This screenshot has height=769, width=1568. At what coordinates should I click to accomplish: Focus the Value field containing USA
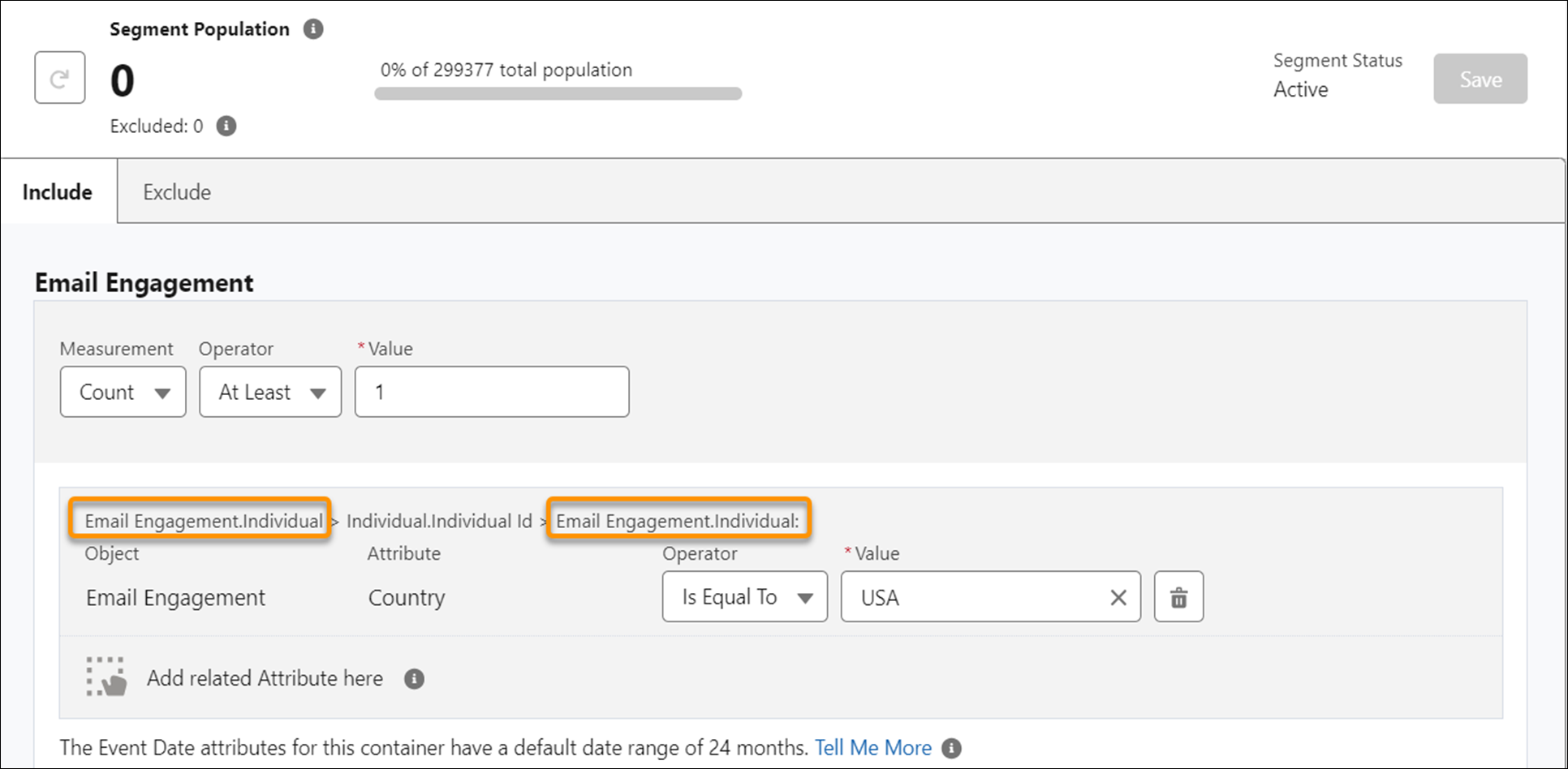(x=991, y=597)
